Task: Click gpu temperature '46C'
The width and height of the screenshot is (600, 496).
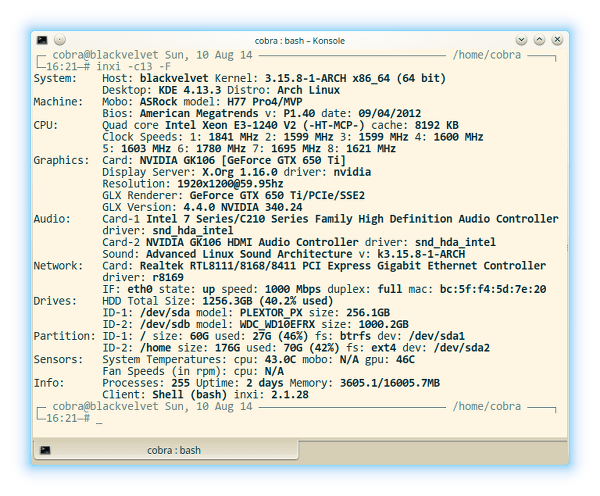Action: coord(405,360)
